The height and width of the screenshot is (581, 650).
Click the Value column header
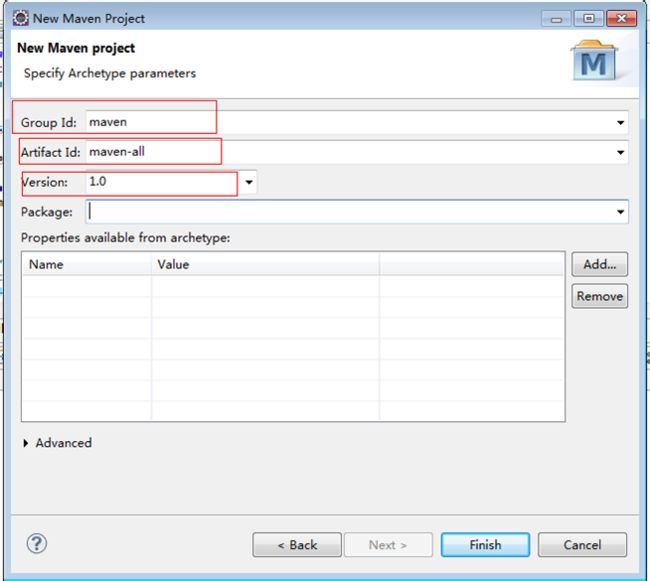[x=265, y=264]
